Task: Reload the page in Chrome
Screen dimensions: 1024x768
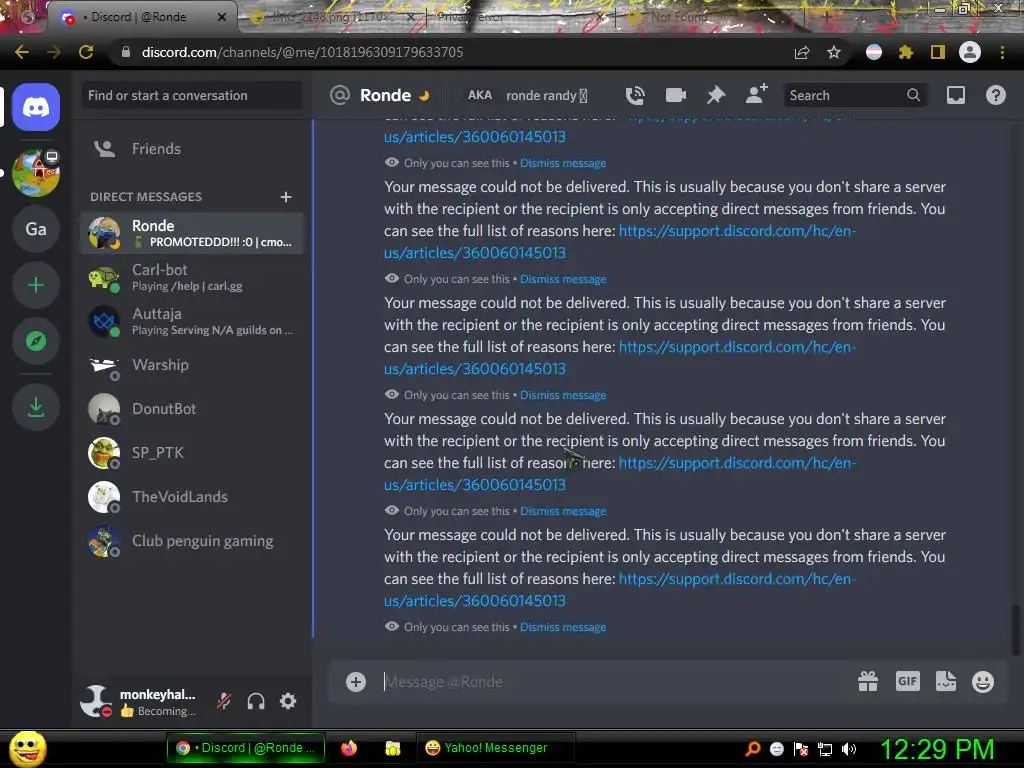Action: pyautogui.click(x=86, y=52)
